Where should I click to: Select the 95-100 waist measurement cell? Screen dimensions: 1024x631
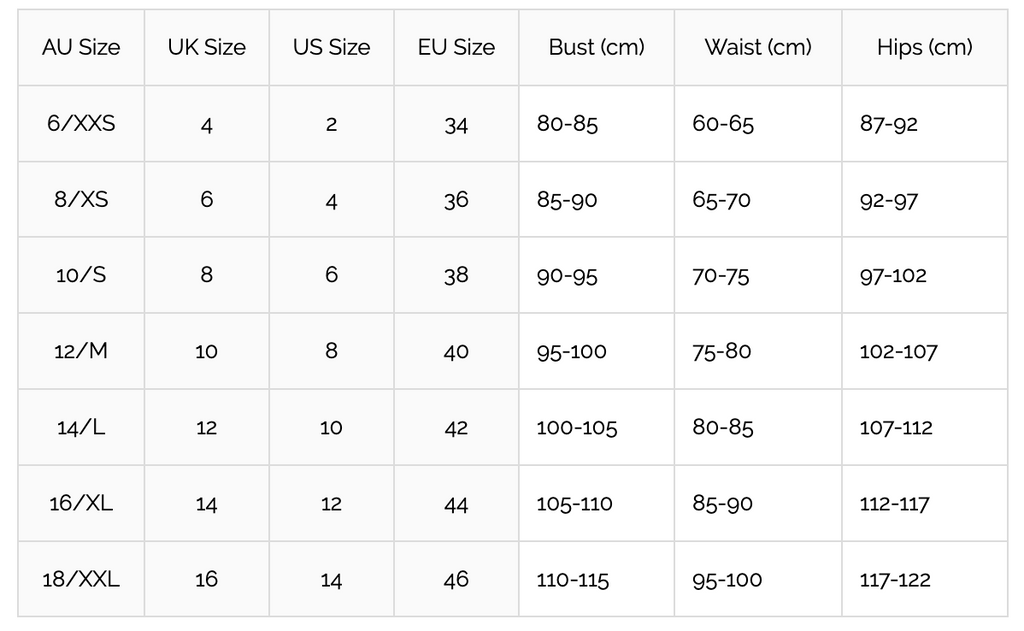pyautogui.click(x=727, y=579)
